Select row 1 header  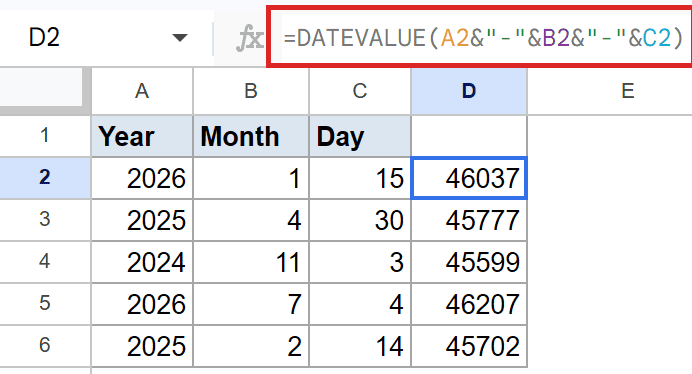[x=45, y=136]
